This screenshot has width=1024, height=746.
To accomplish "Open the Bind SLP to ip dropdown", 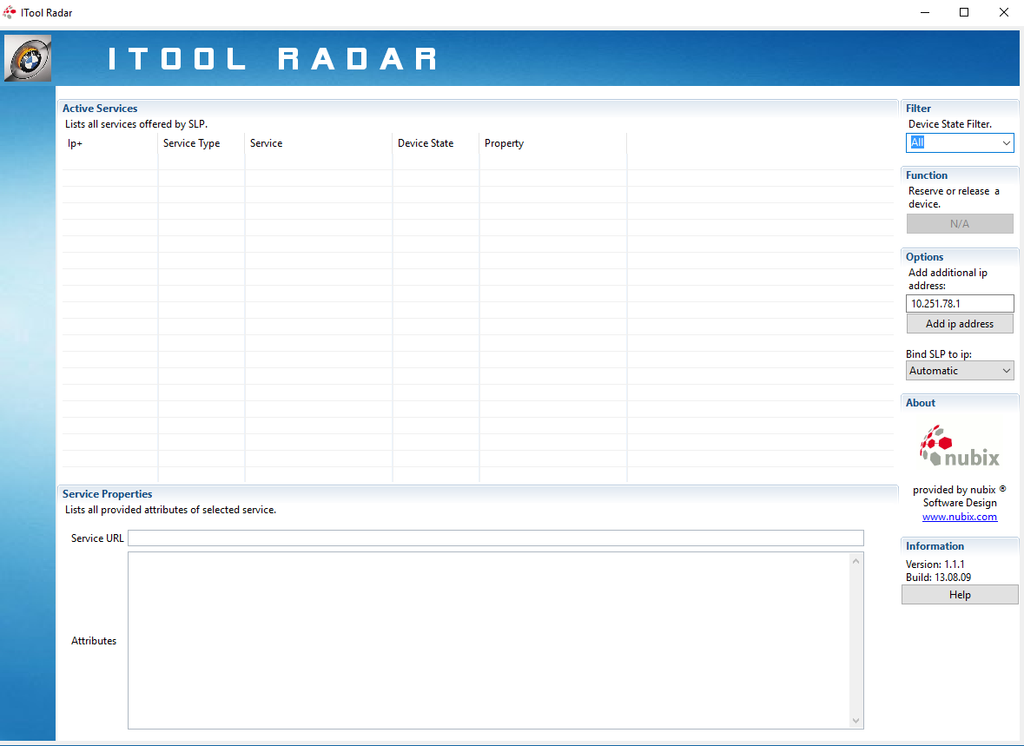I will pos(959,370).
